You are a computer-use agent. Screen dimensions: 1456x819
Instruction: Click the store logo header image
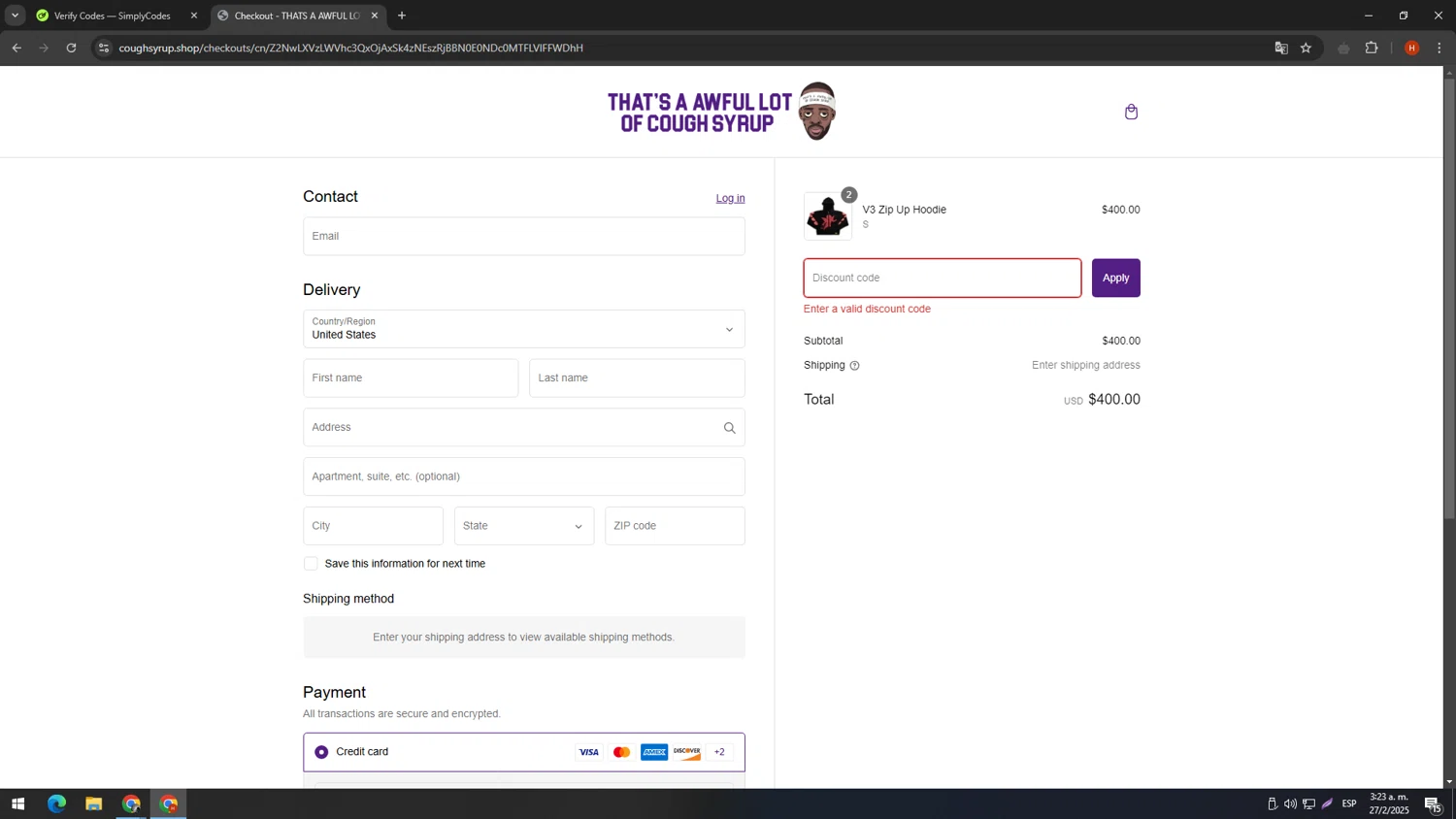click(721, 112)
